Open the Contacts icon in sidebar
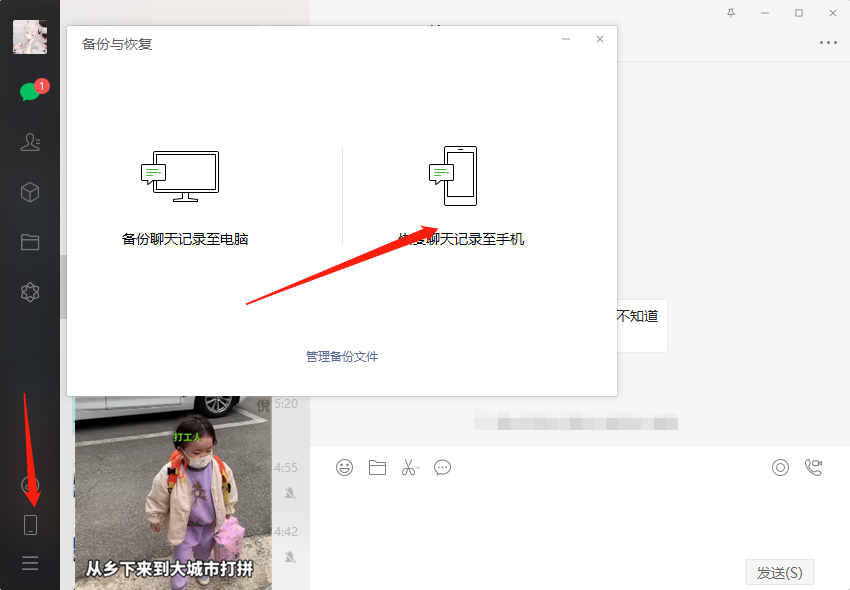 click(x=30, y=142)
